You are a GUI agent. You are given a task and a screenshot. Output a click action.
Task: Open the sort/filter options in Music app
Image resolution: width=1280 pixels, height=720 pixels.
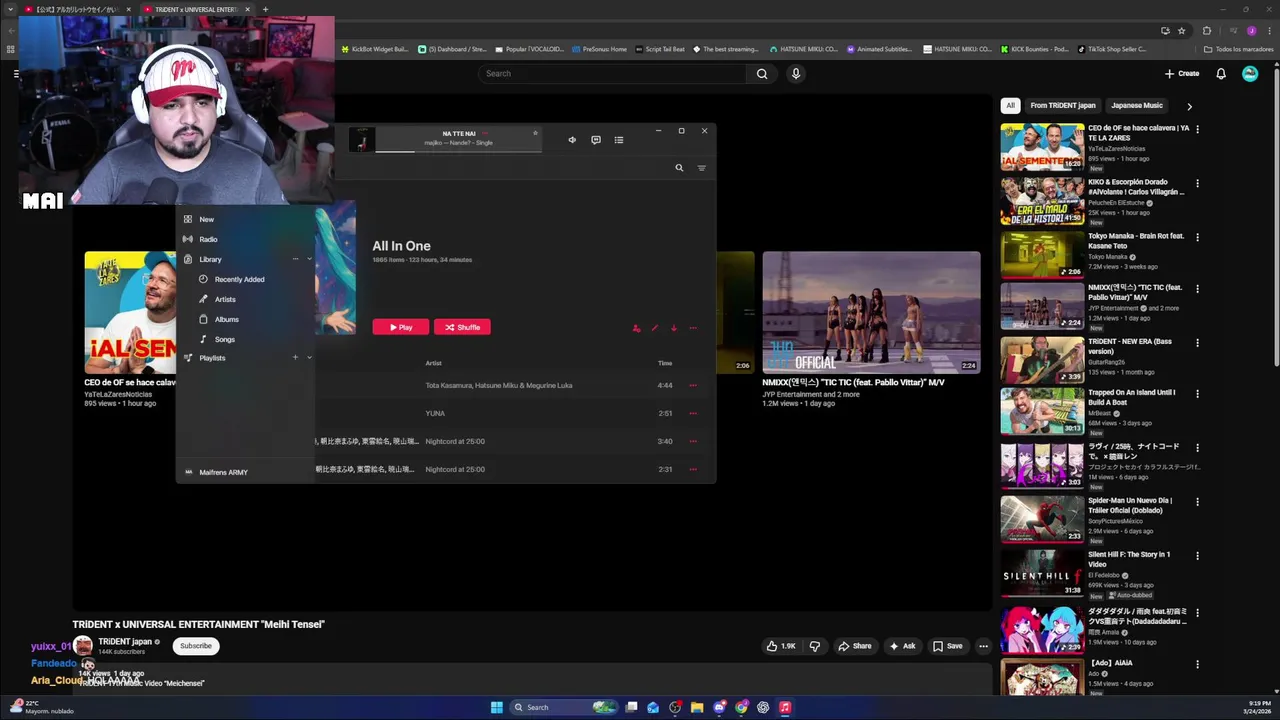(x=701, y=168)
